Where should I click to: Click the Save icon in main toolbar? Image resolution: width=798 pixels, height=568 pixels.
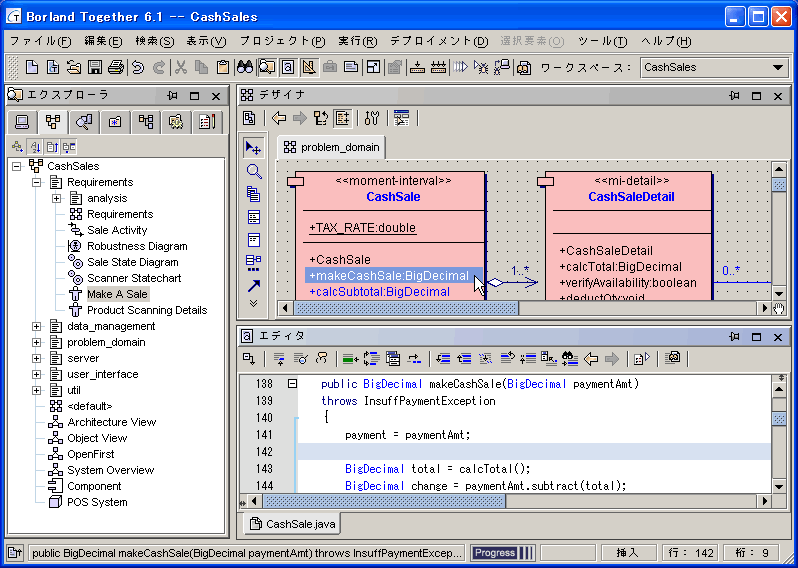pyautogui.click(x=95, y=67)
